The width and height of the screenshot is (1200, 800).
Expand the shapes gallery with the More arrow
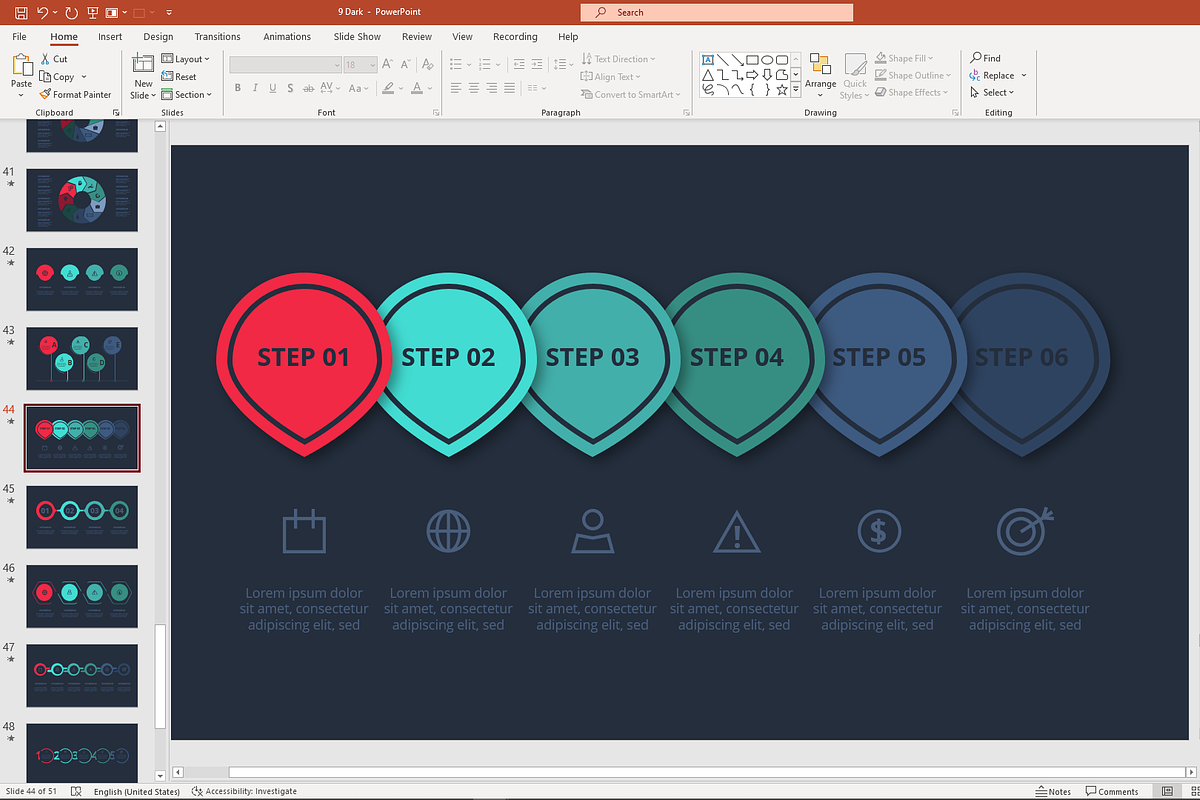[796, 90]
